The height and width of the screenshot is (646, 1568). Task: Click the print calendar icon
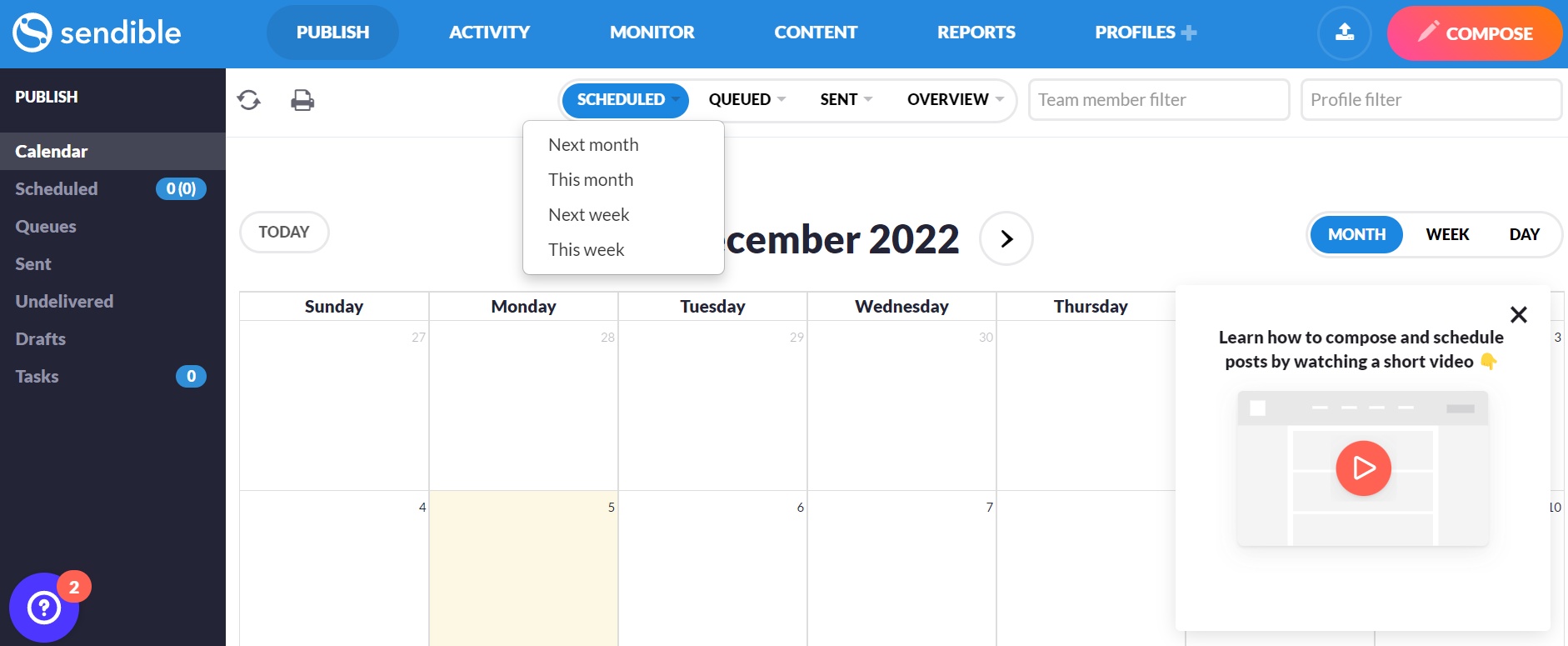coord(302,100)
